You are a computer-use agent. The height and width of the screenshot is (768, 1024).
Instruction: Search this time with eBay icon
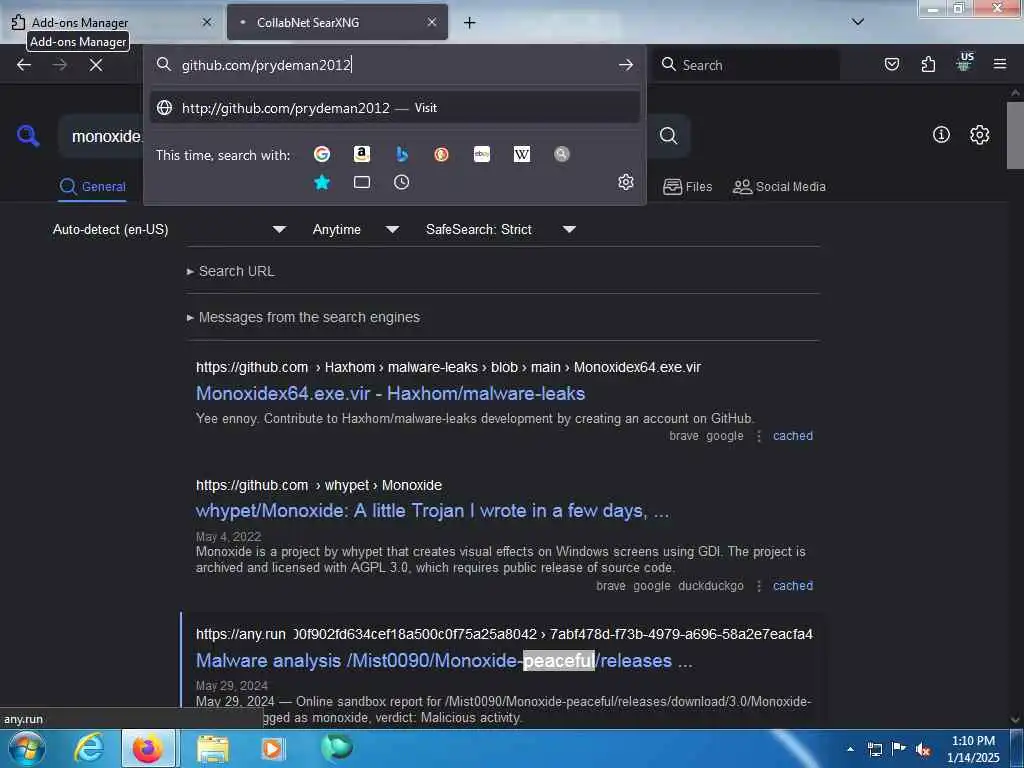pos(482,154)
